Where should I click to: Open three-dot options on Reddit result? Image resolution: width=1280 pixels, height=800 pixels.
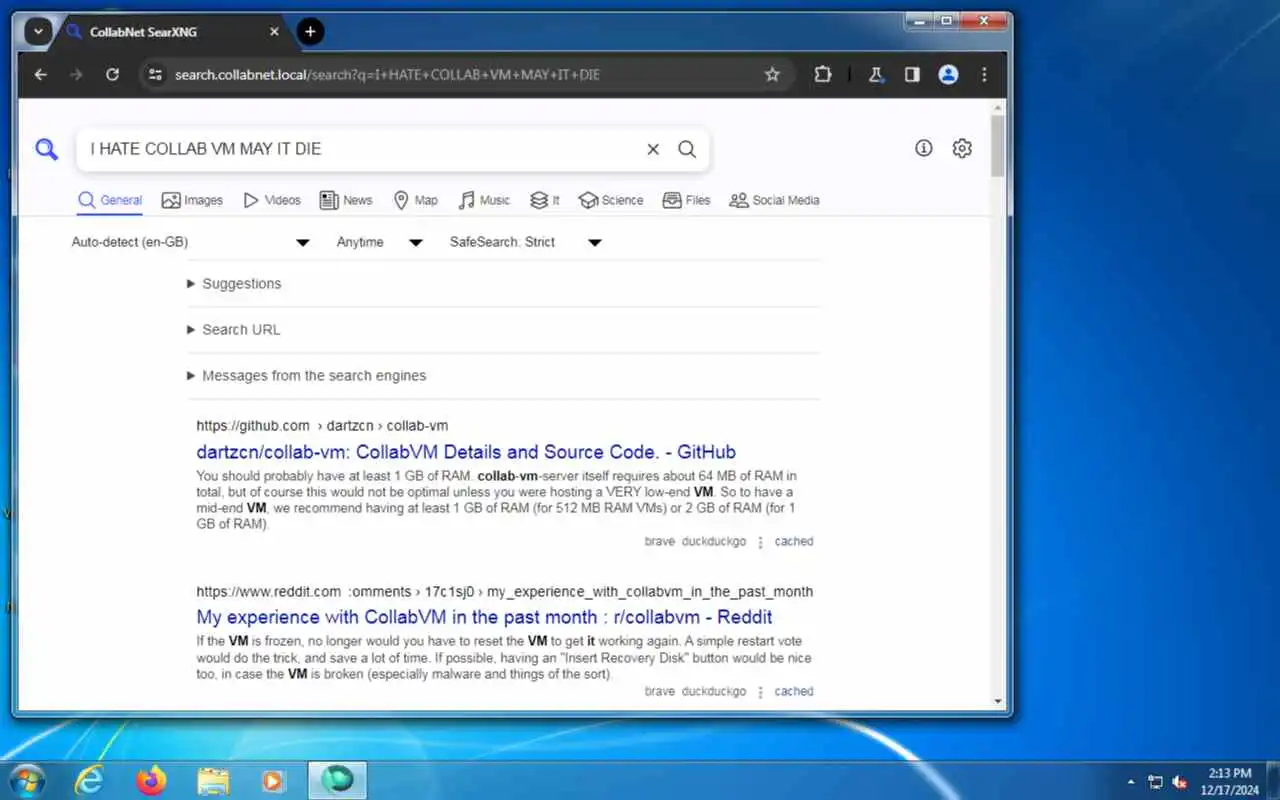coord(760,692)
